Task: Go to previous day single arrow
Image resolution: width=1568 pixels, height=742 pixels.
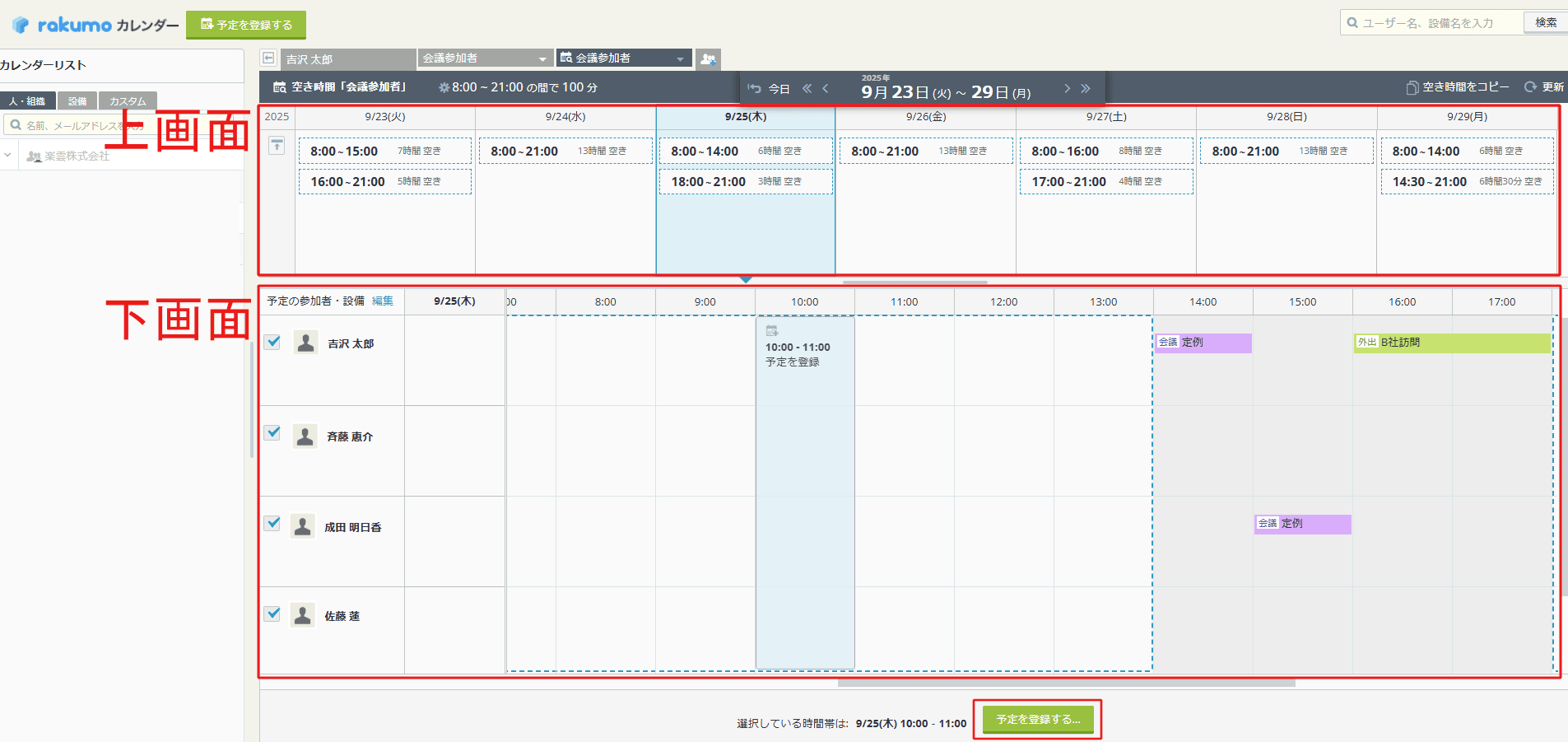Action: (x=826, y=88)
